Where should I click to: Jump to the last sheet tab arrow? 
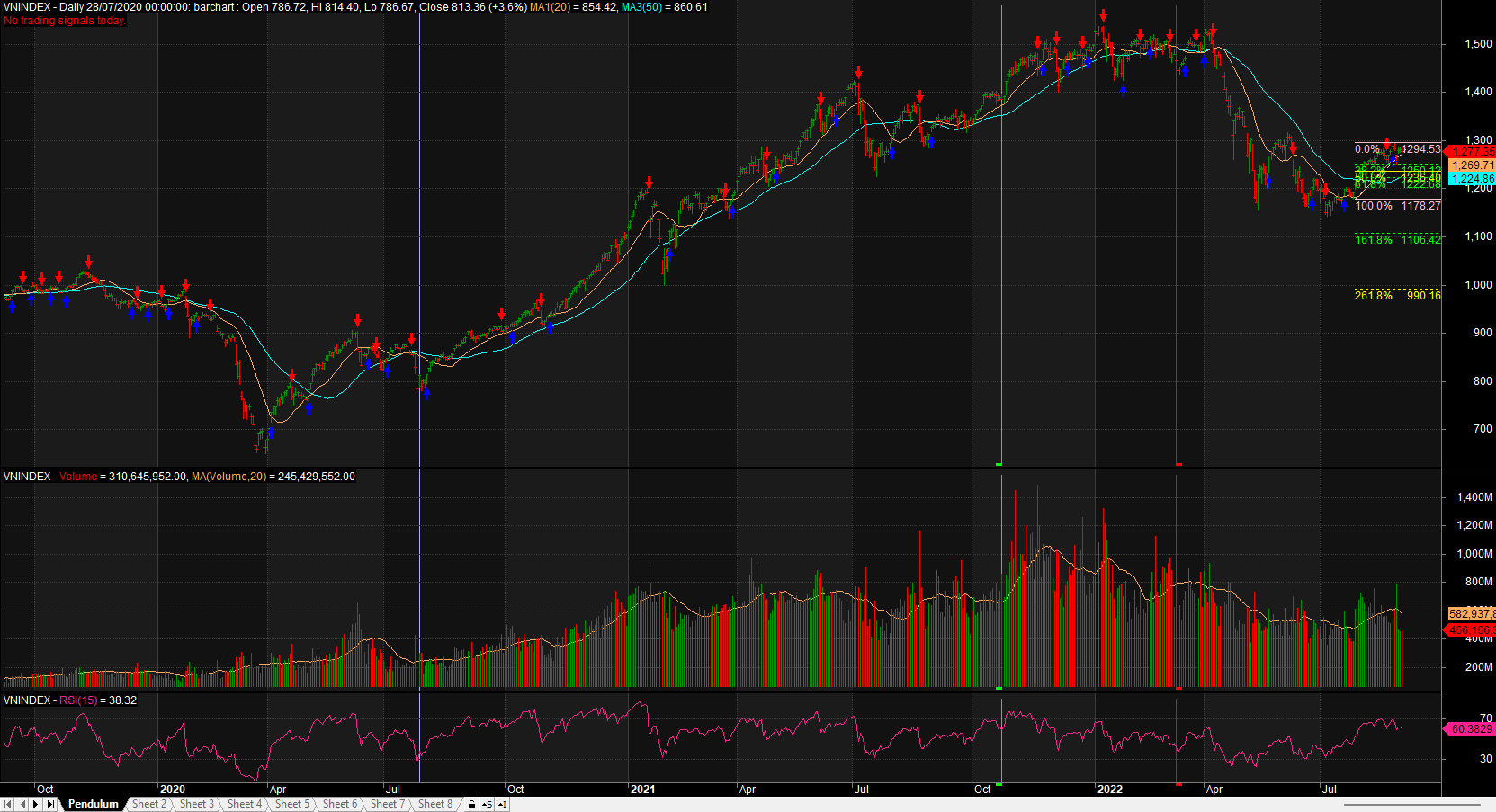(x=50, y=804)
